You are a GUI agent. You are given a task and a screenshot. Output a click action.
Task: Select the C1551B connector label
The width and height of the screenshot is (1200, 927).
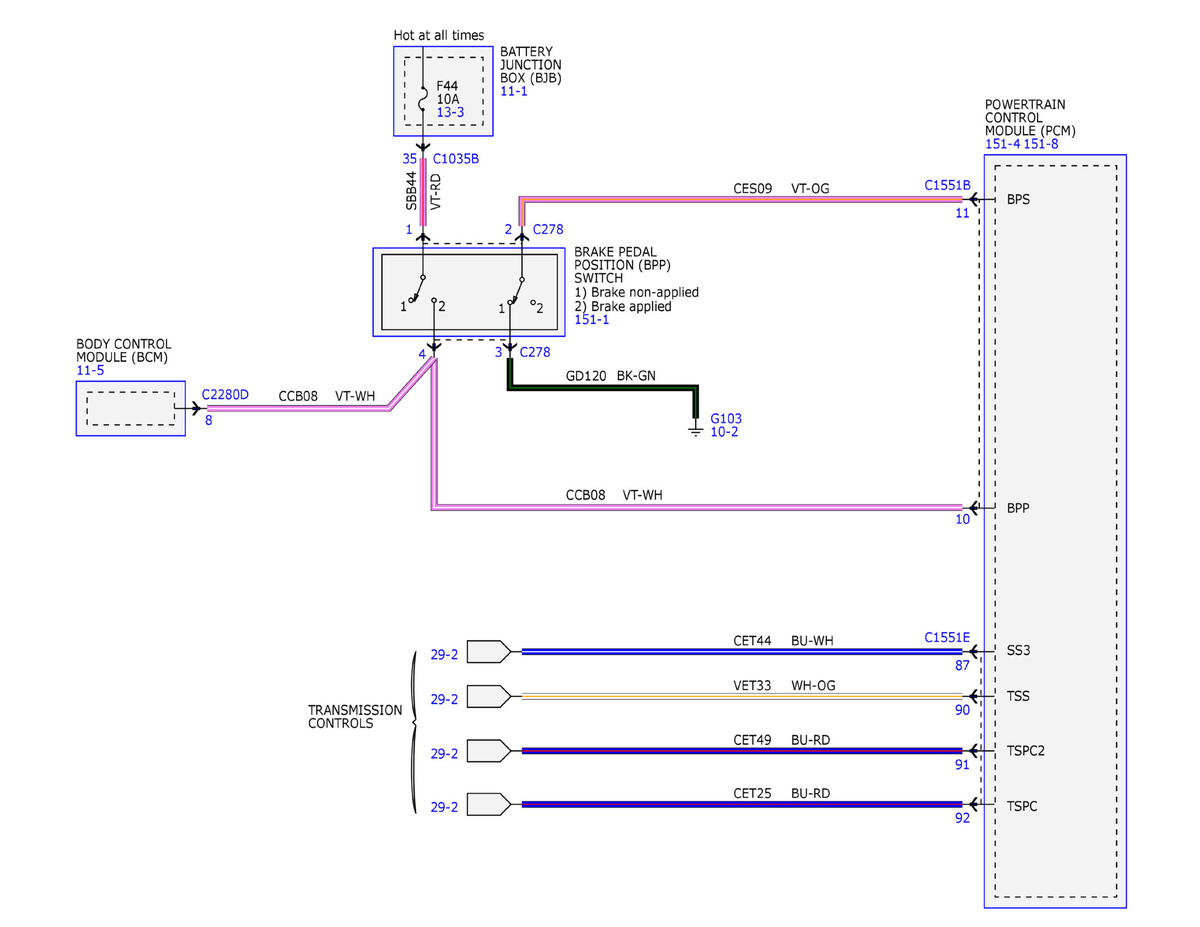(x=948, y=186)
